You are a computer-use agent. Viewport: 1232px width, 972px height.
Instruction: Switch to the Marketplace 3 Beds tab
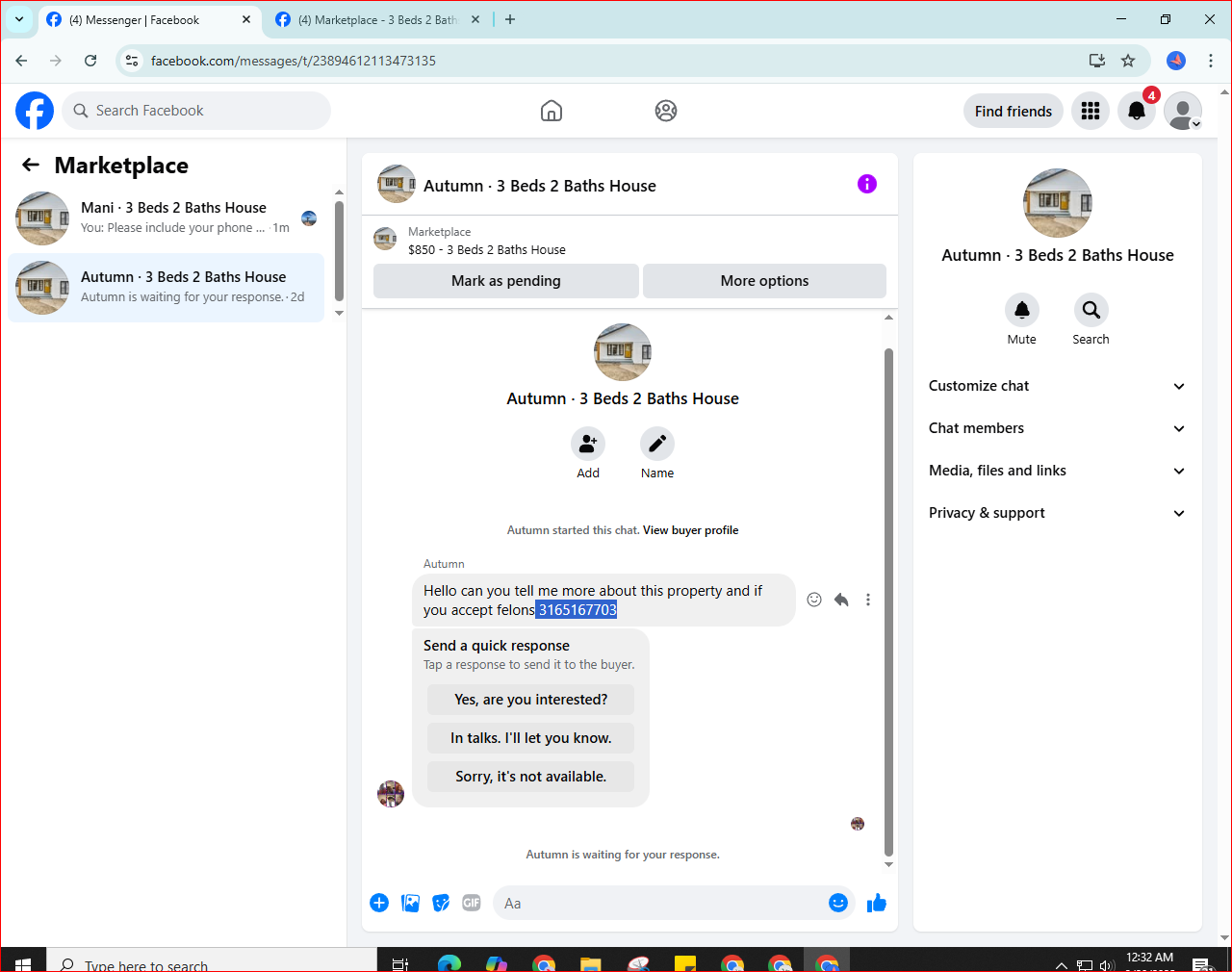point(379,19)
